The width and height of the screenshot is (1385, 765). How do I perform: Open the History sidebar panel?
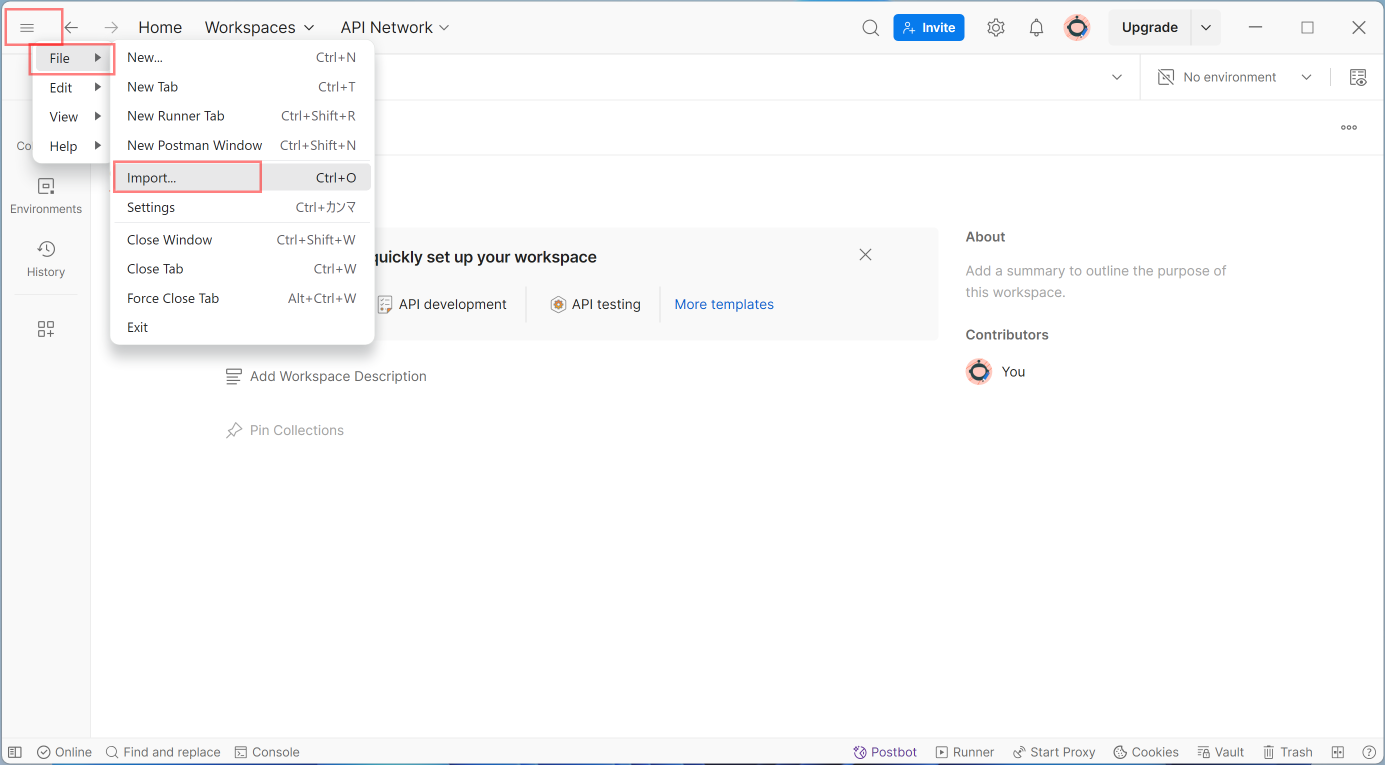click(x=45, y=256)
